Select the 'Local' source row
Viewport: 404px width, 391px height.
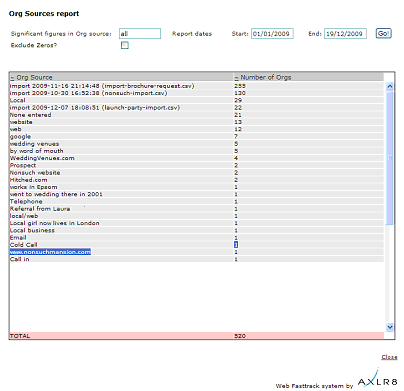click(x=197, y=100)
